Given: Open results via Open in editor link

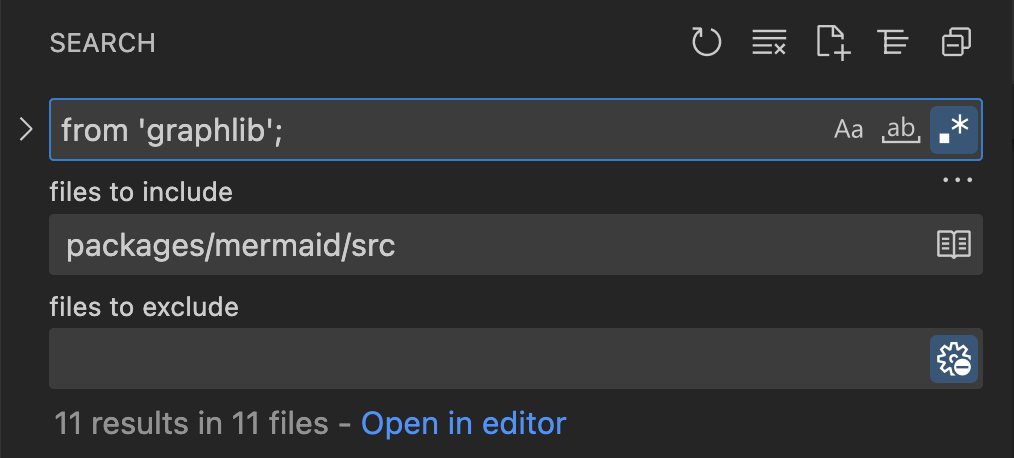Looking at the screenshot, I should [464, 424].
